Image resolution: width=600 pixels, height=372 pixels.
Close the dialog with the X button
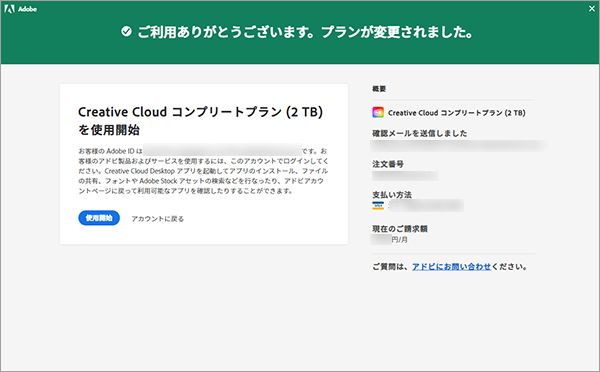[592, 8]
